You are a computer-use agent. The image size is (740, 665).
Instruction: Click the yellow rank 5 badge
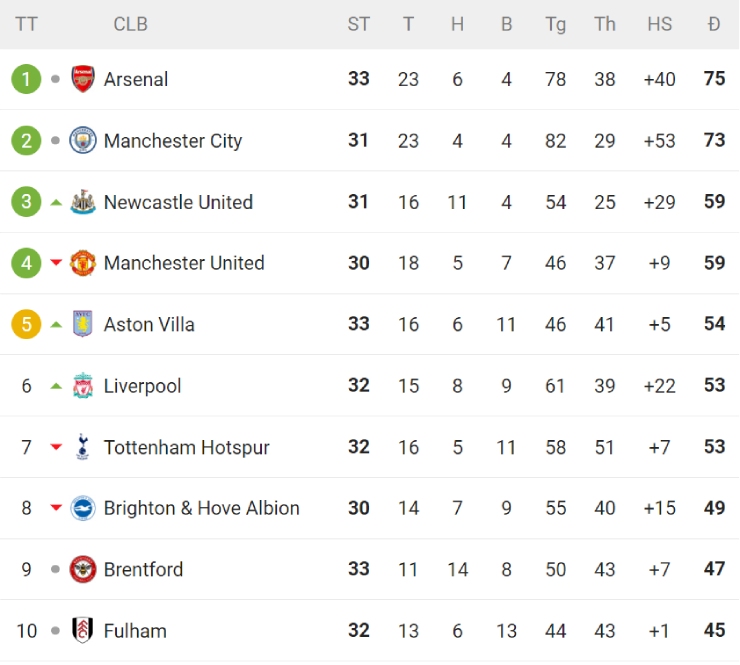[26, 324]
